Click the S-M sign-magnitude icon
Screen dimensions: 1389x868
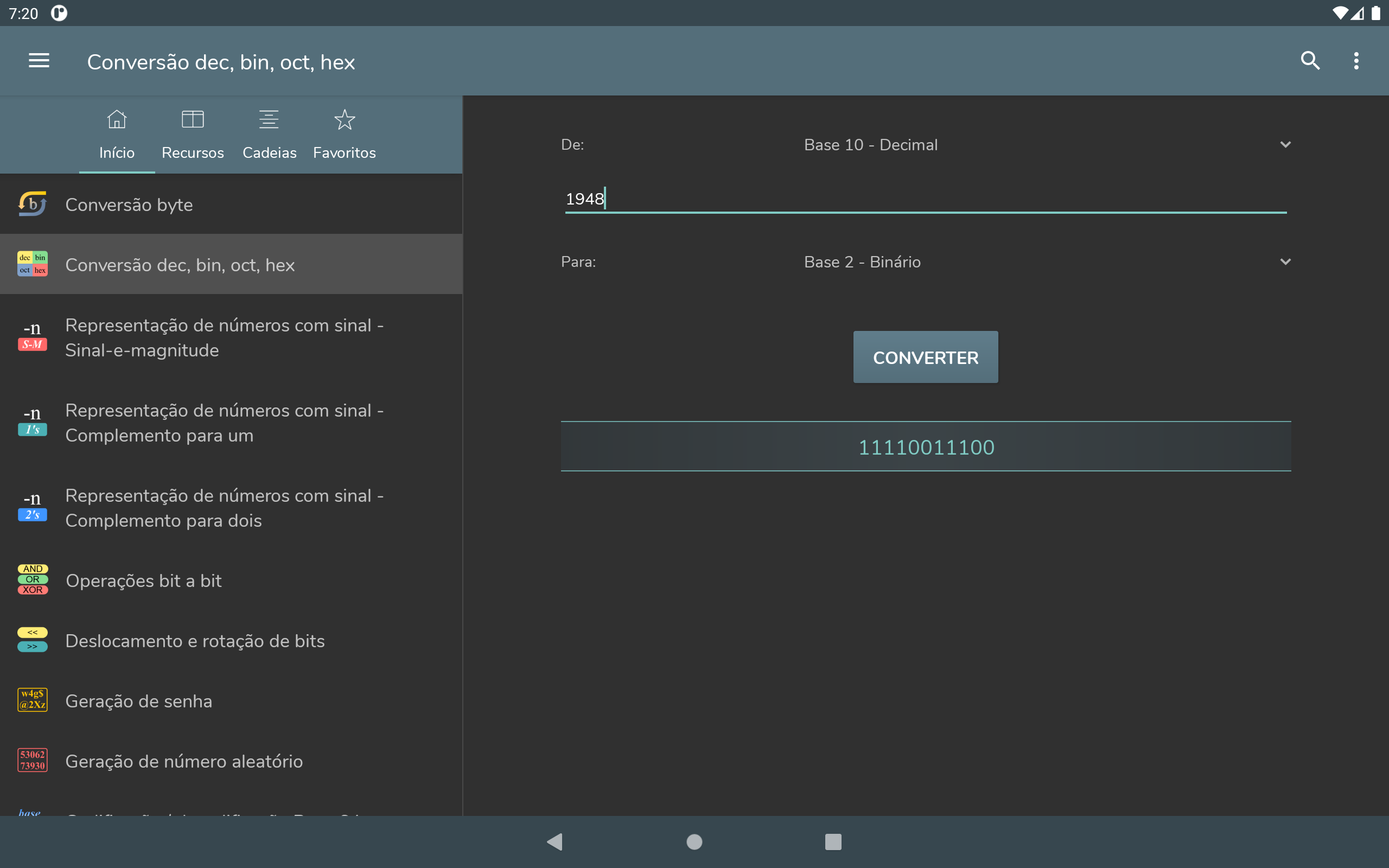(x=33, y=337)
